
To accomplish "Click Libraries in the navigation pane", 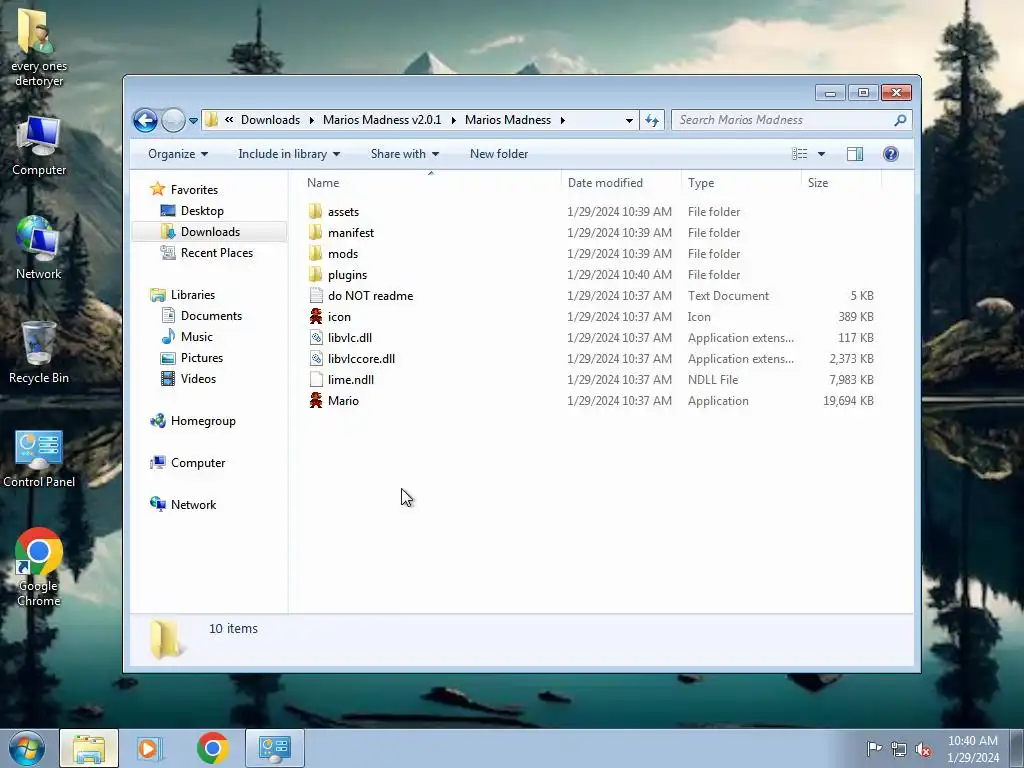I will point(193,295).
